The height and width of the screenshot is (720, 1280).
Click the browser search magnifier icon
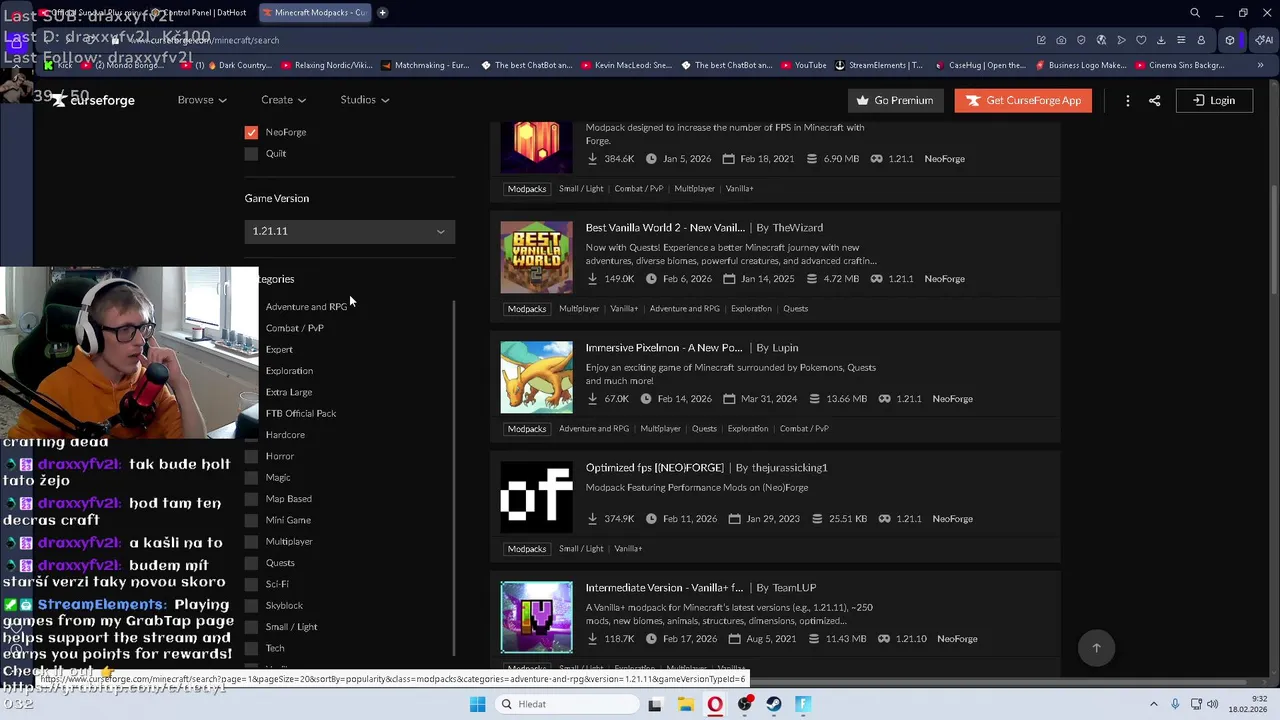click(x=1195, y=13)
